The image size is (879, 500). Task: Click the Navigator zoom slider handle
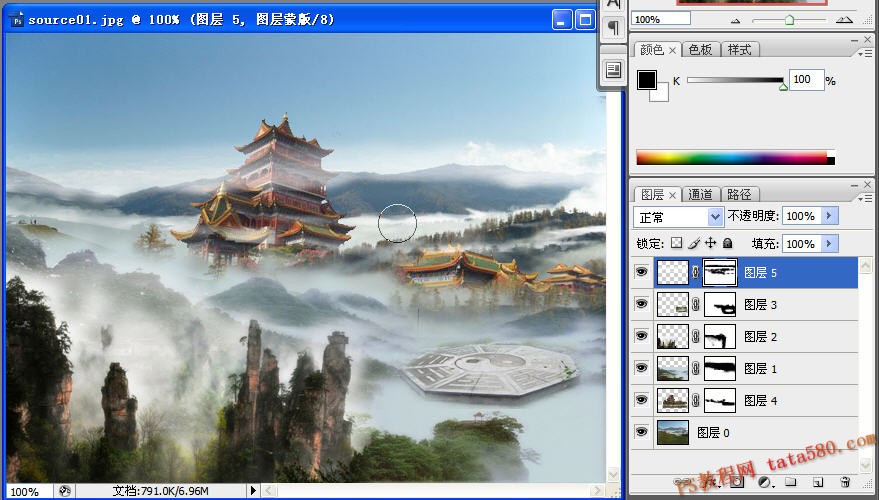[x=789, y=20]
